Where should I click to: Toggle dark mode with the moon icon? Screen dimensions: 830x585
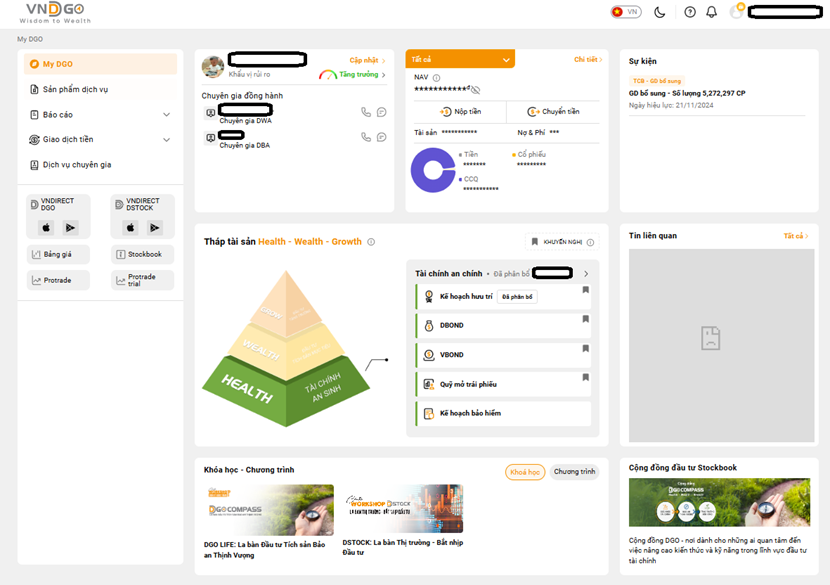tap(660, 12)
